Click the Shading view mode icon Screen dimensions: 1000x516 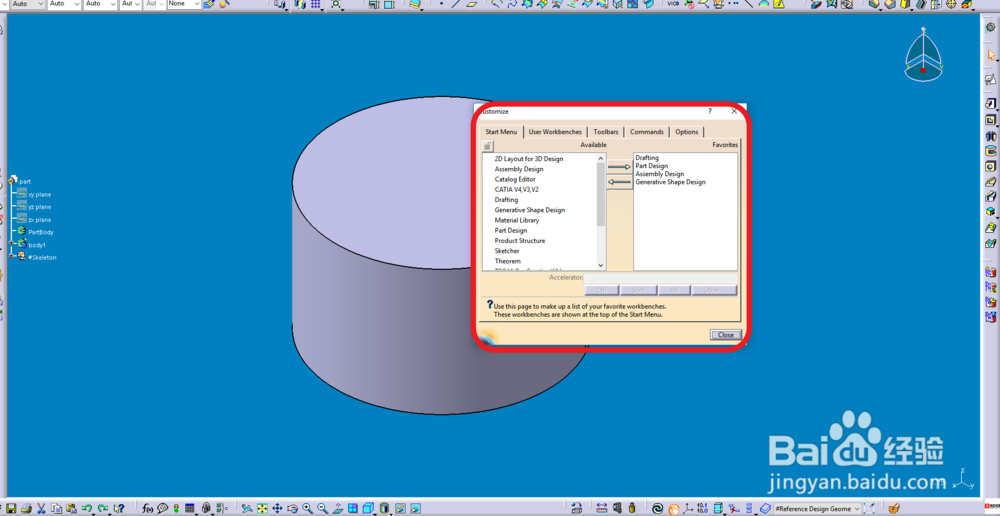385,508
